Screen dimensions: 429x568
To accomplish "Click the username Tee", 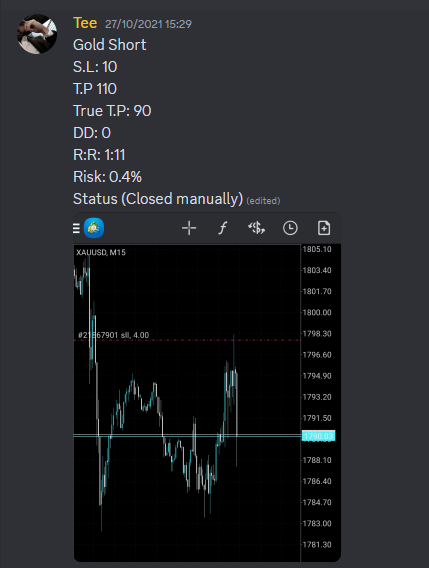I will tap(85, 23).
